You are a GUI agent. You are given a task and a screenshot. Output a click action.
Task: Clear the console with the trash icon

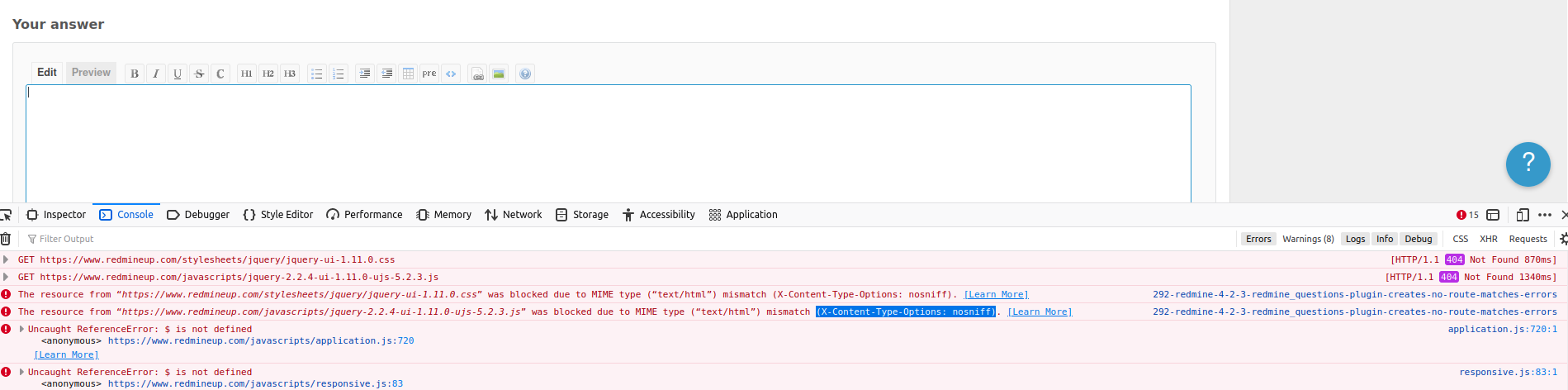(x=6, y=239)
